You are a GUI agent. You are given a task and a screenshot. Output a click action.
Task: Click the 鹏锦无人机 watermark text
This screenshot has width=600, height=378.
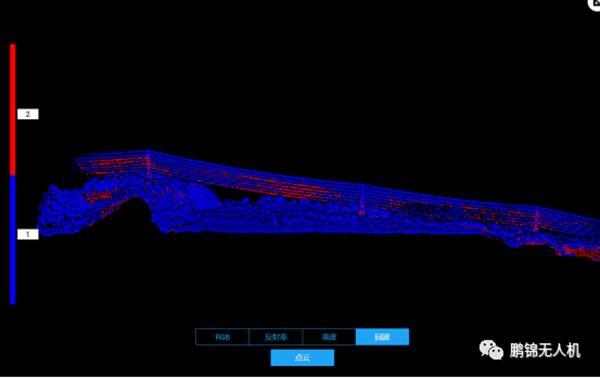(545, 350)
